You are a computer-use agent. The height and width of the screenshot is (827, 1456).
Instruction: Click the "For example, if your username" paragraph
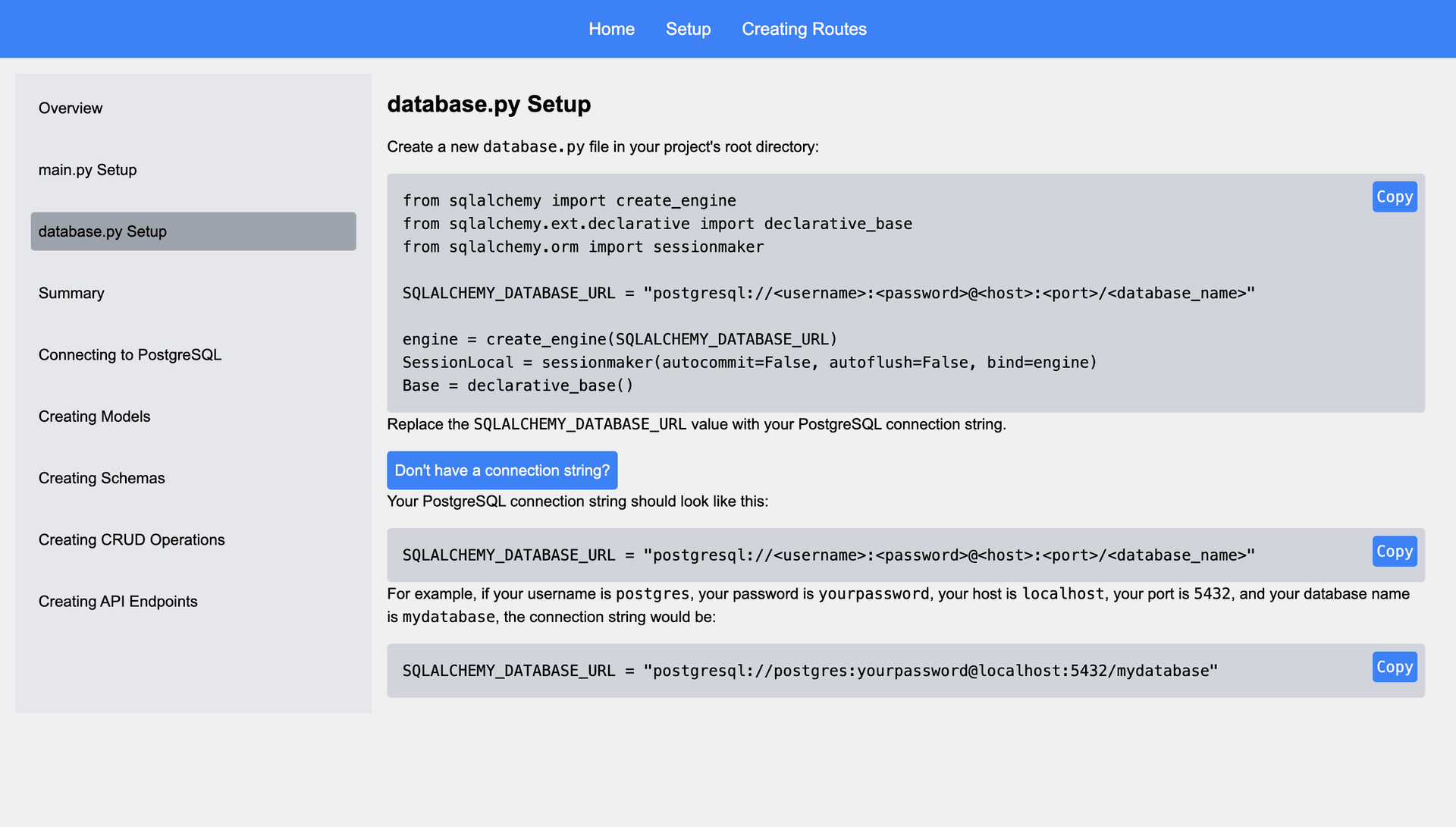898,605
